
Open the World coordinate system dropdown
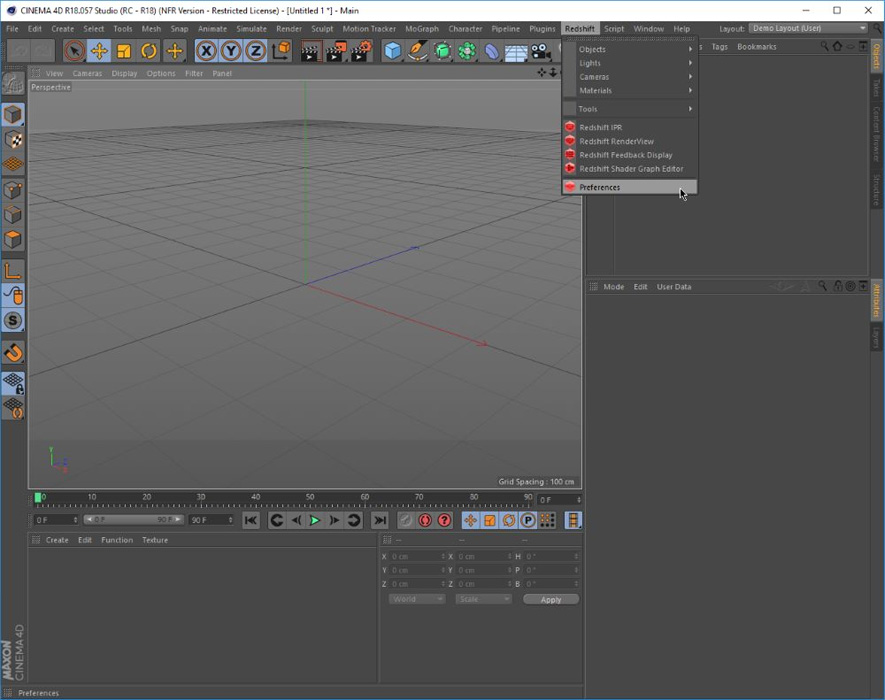[416, 599]
